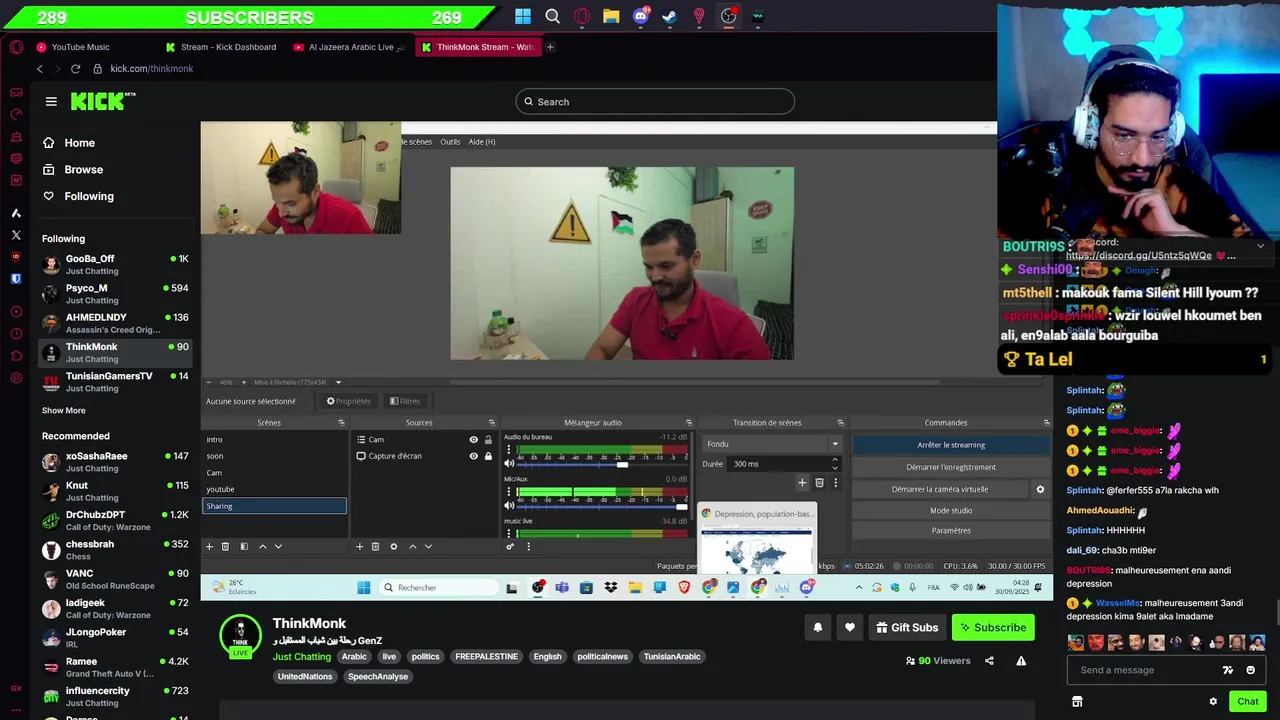1280x720 pixels.
Task: Mute Mic/Aux speaker icon
Action: 509,505
